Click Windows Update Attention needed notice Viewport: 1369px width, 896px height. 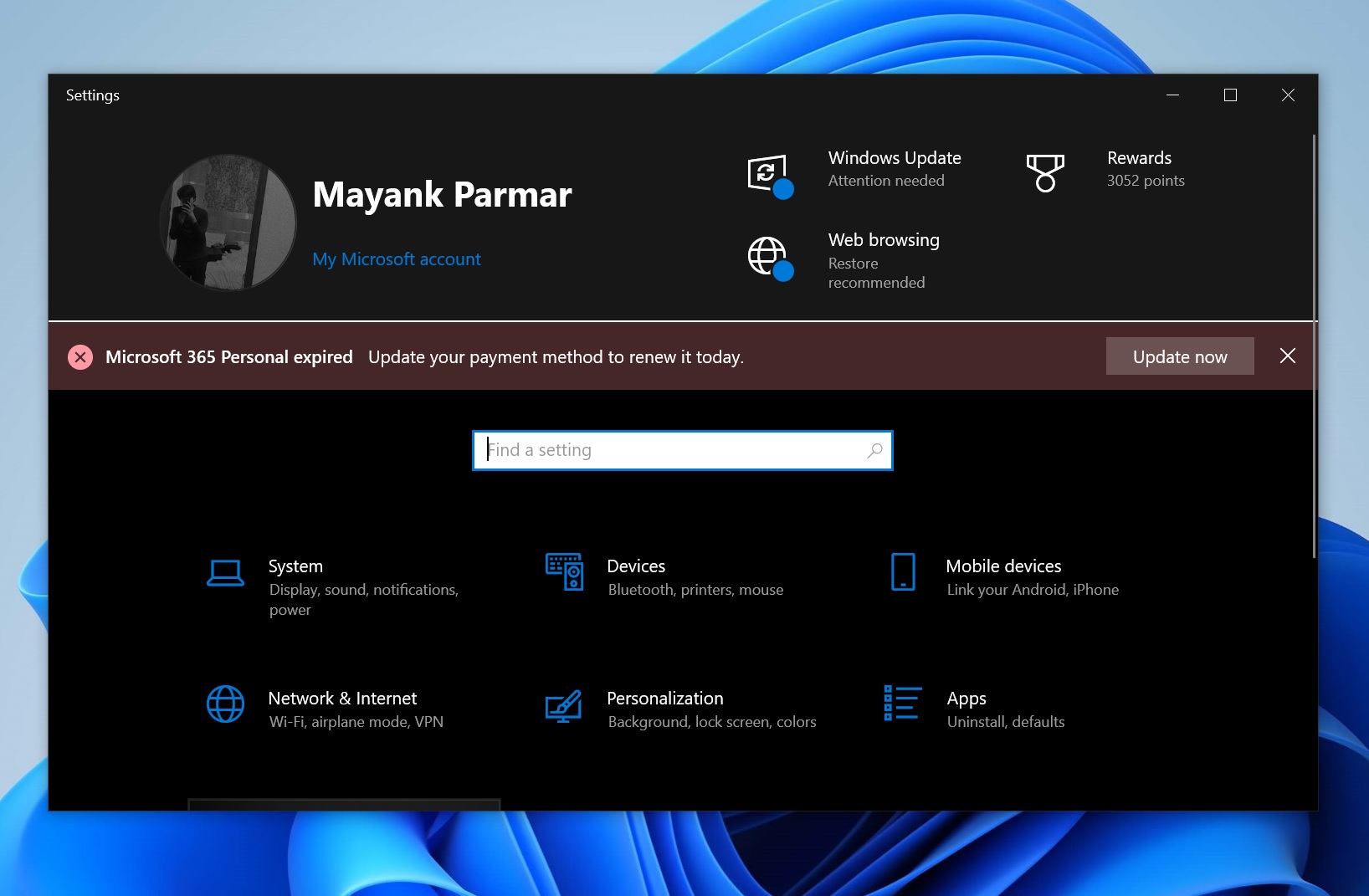click(x=894, y=168)
